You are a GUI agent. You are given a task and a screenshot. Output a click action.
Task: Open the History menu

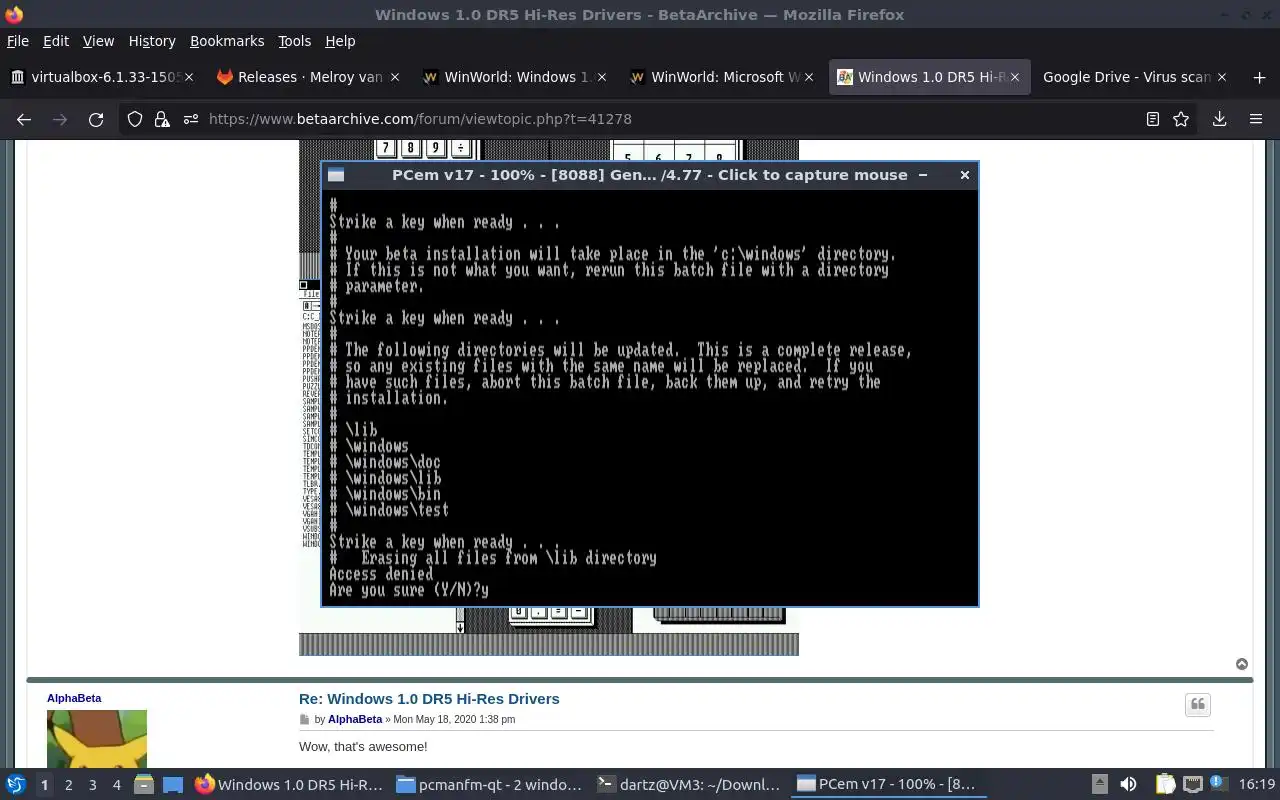[x=152, y=41]
